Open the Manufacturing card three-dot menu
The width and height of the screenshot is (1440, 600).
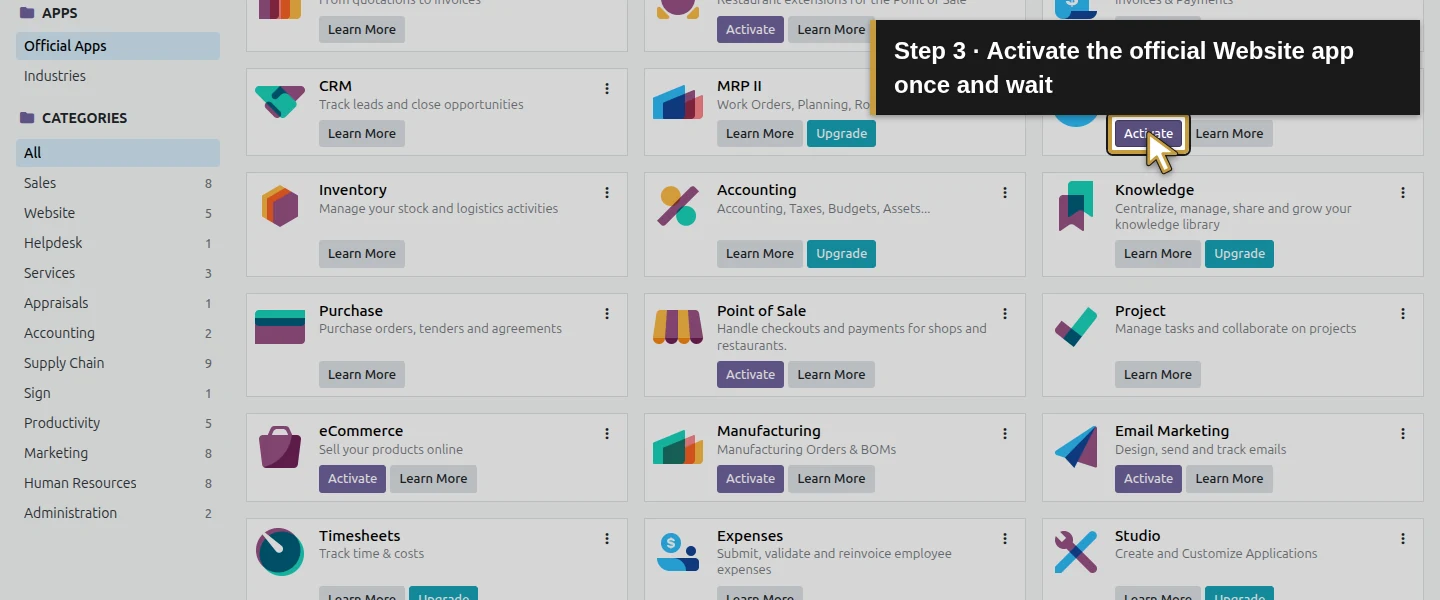pos(1005,434)
